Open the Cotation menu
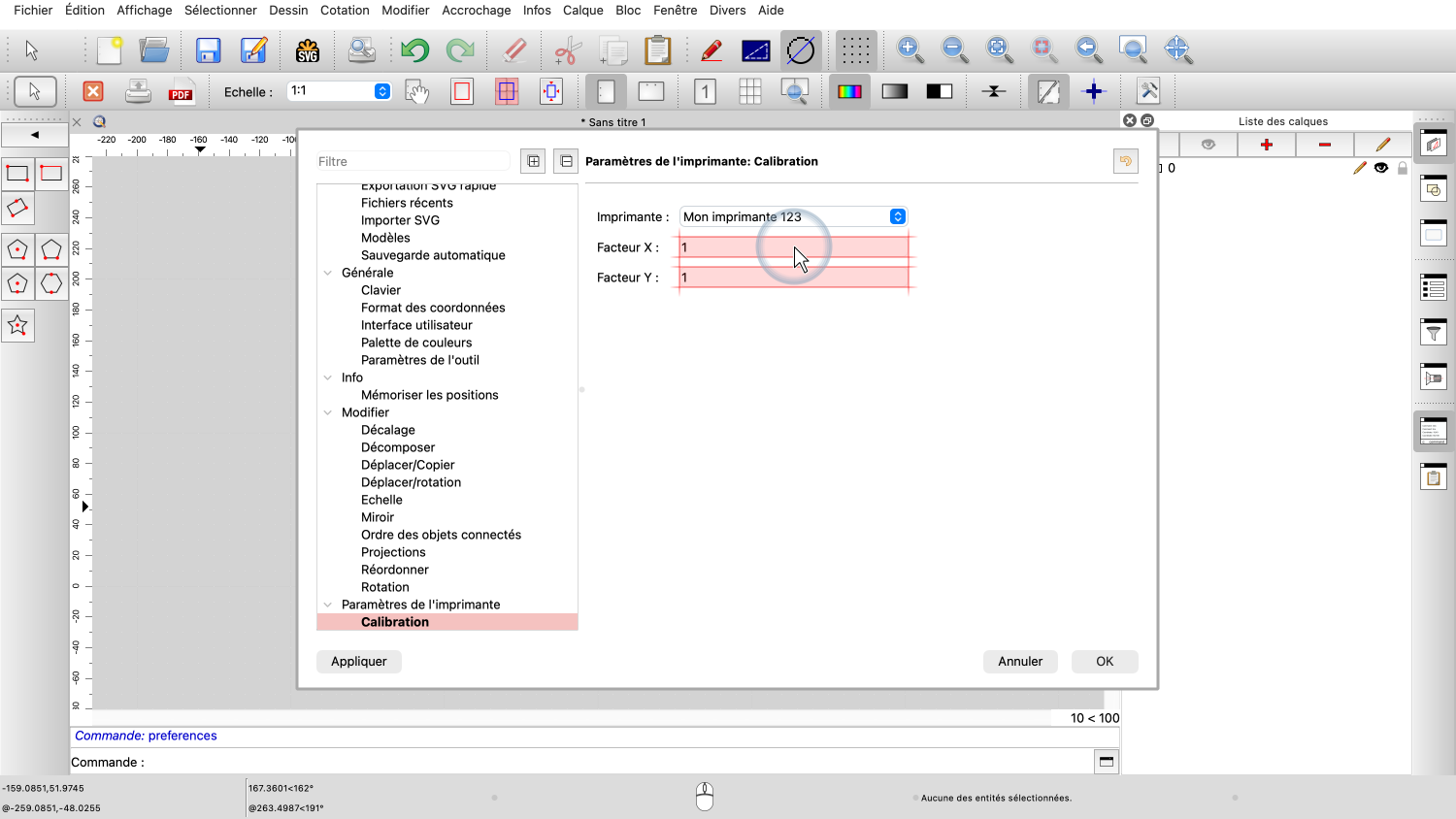 point(345,10)
